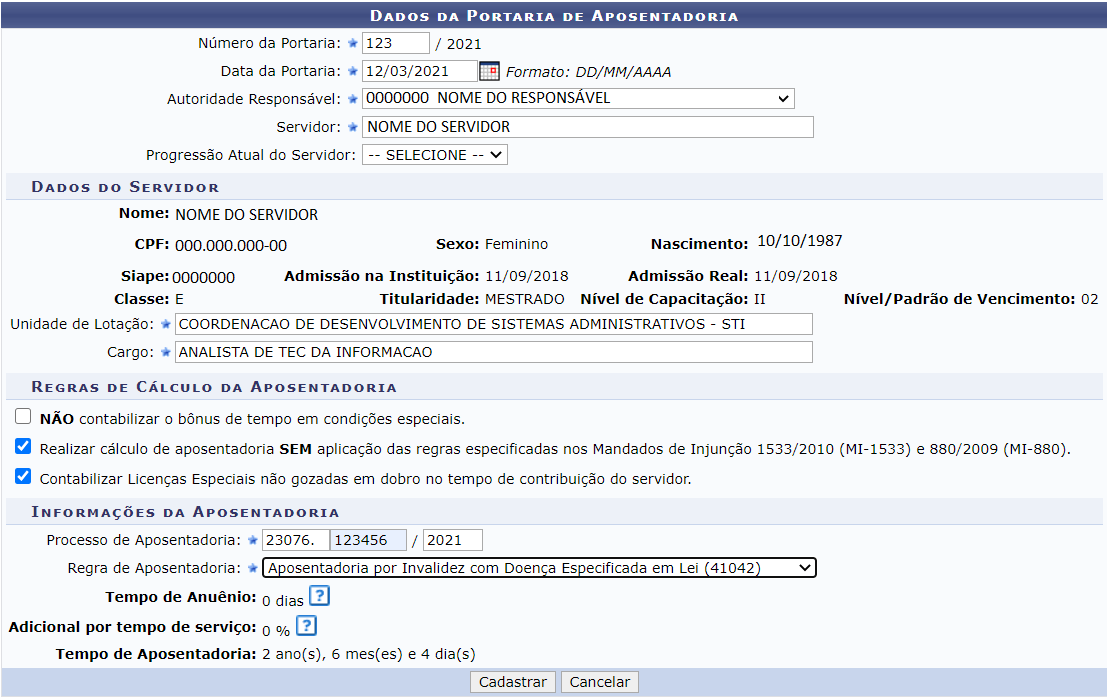Open the Regra de Aposentadoria dropdown

pyautogui.click(x=539, y=568)
